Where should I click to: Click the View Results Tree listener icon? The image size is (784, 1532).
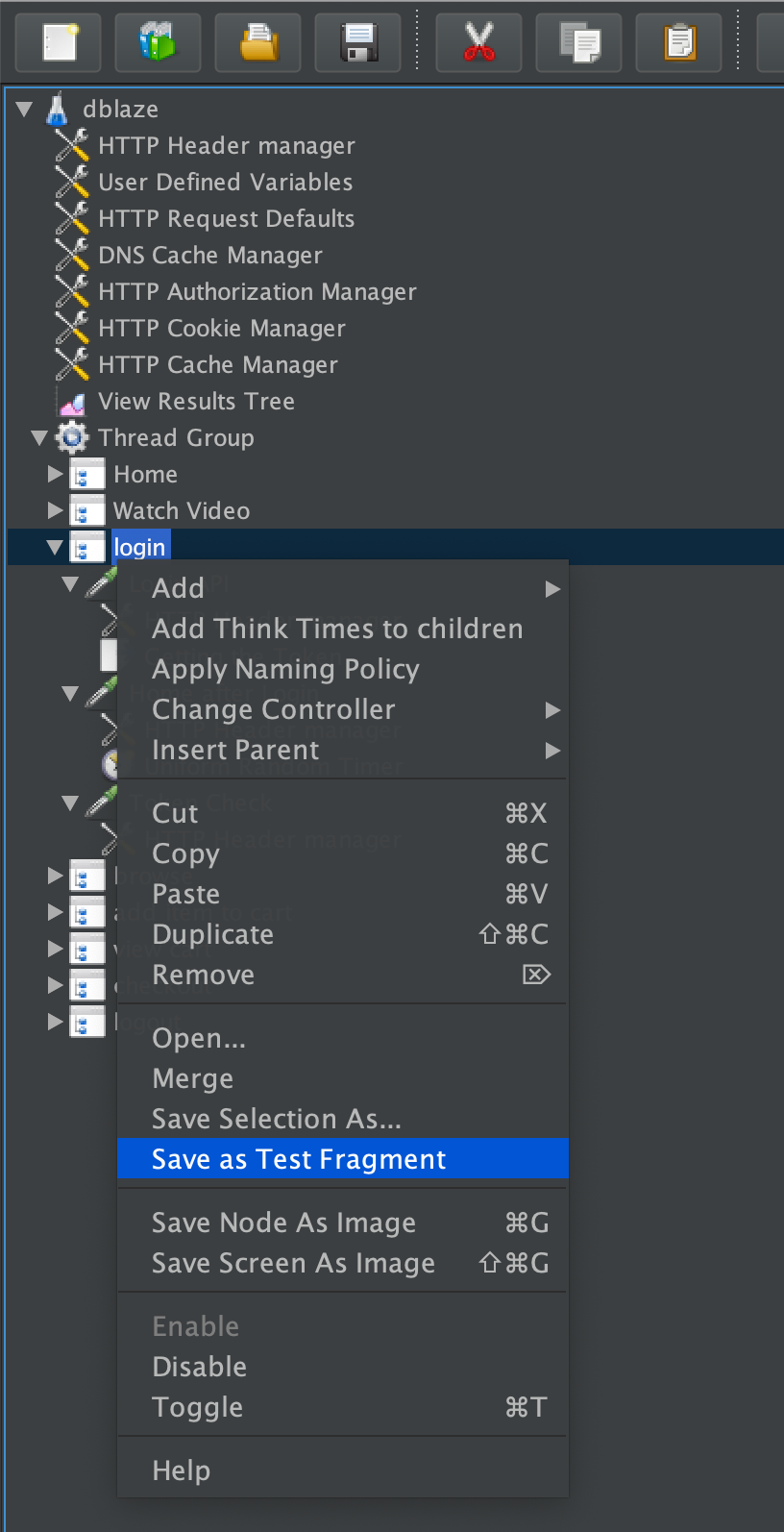[x=72, y=402]
